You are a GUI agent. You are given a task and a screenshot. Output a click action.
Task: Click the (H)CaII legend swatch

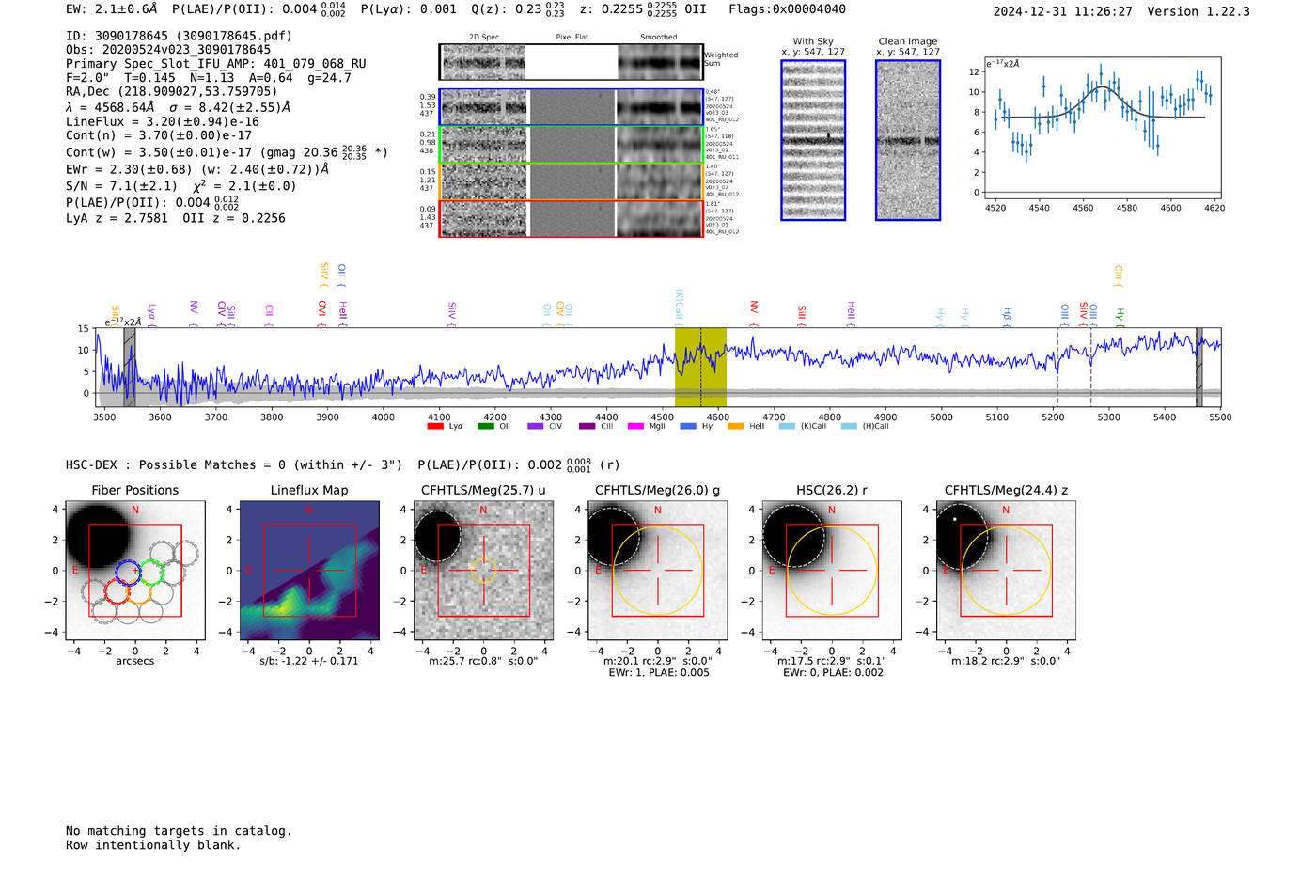(x=849, y=426)
